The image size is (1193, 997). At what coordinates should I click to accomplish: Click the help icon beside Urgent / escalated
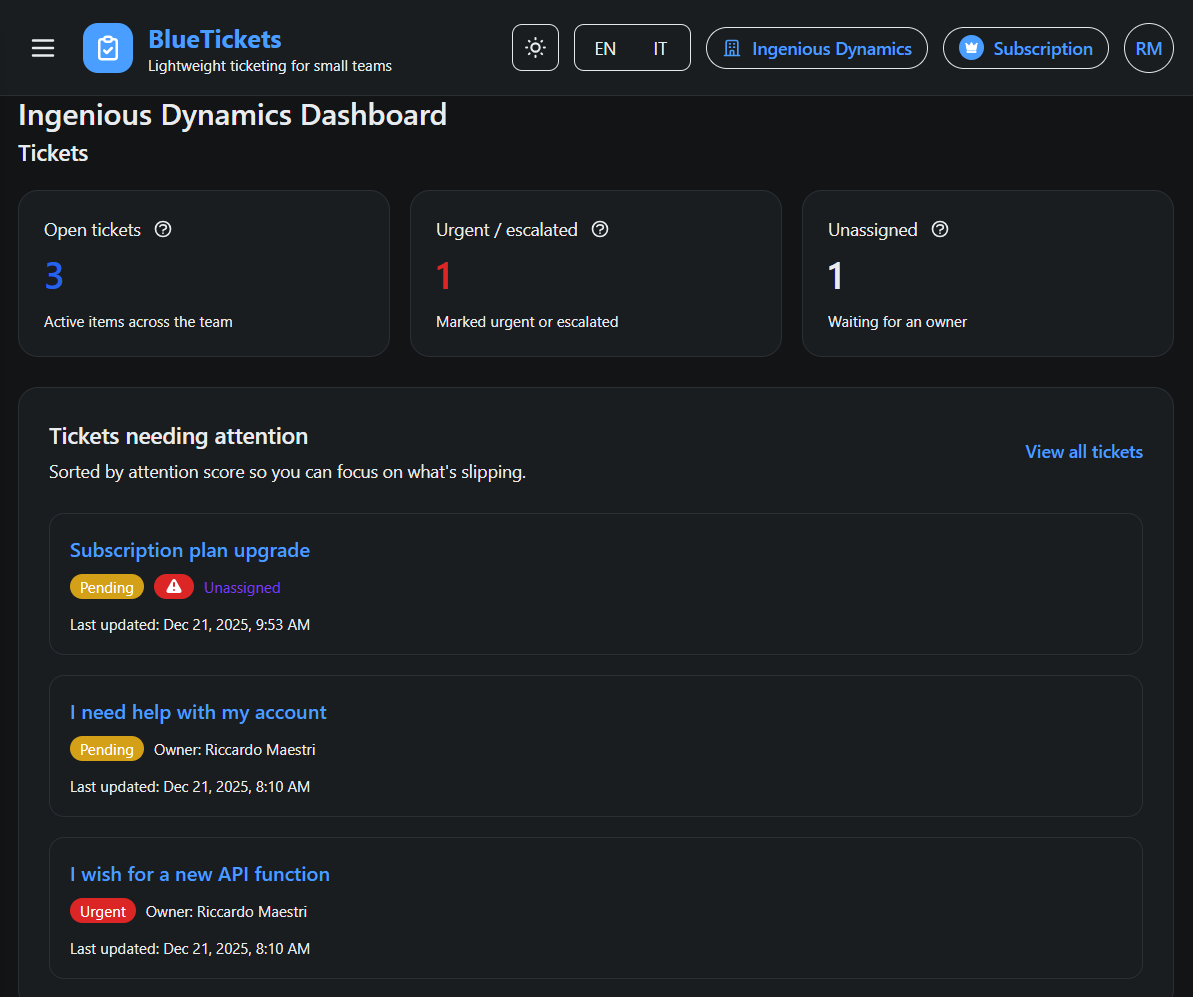tap(599, 229)
